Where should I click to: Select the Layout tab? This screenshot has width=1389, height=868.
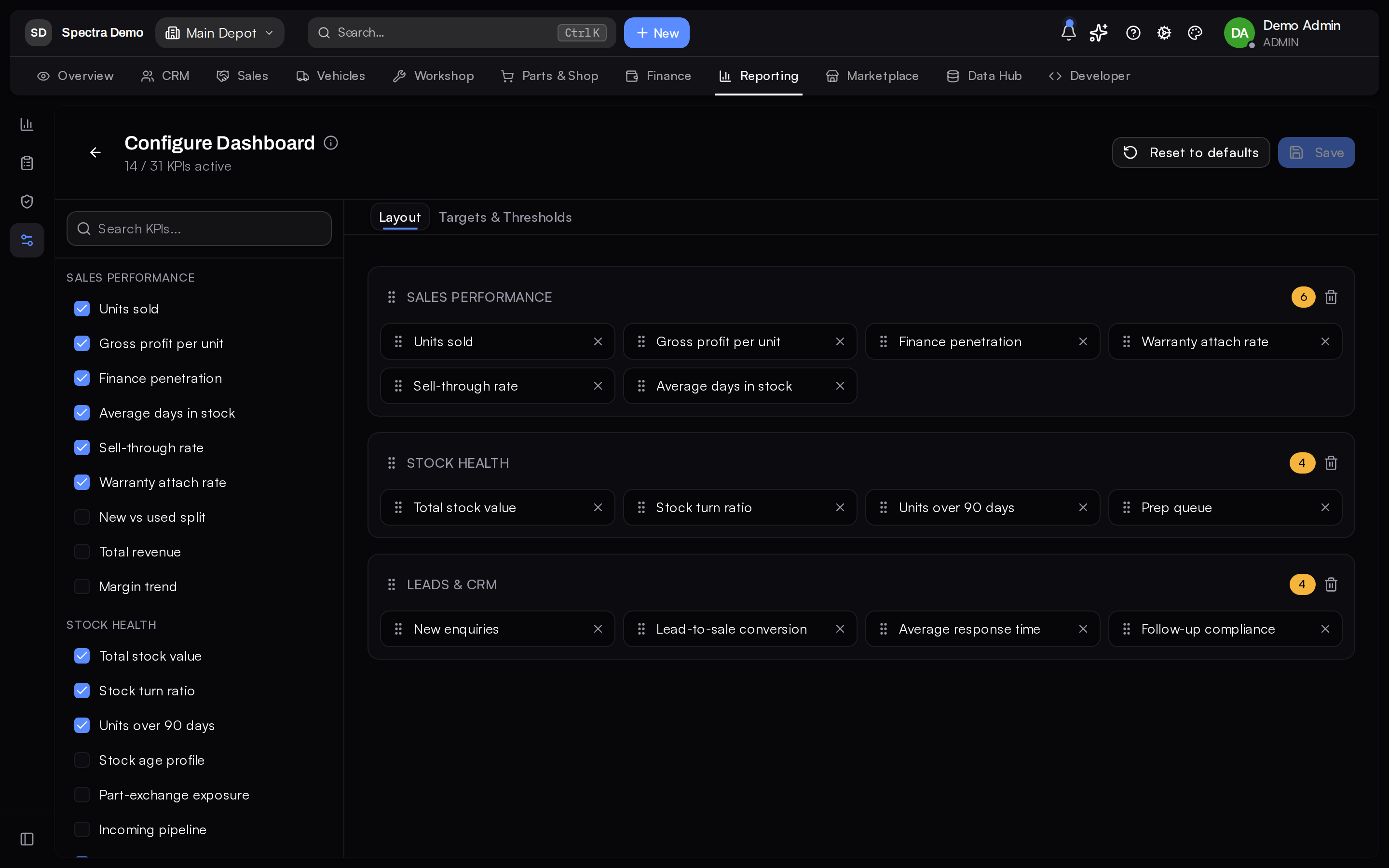(x=399, y=217)
